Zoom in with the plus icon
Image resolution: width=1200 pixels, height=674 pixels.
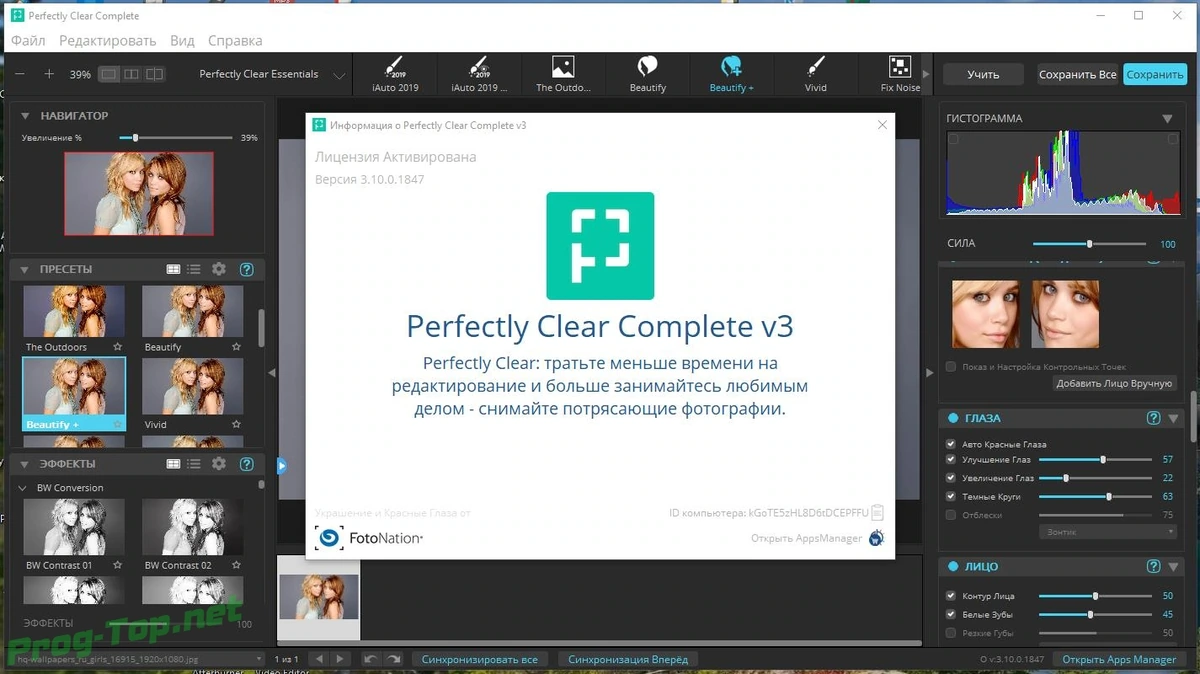49,74
